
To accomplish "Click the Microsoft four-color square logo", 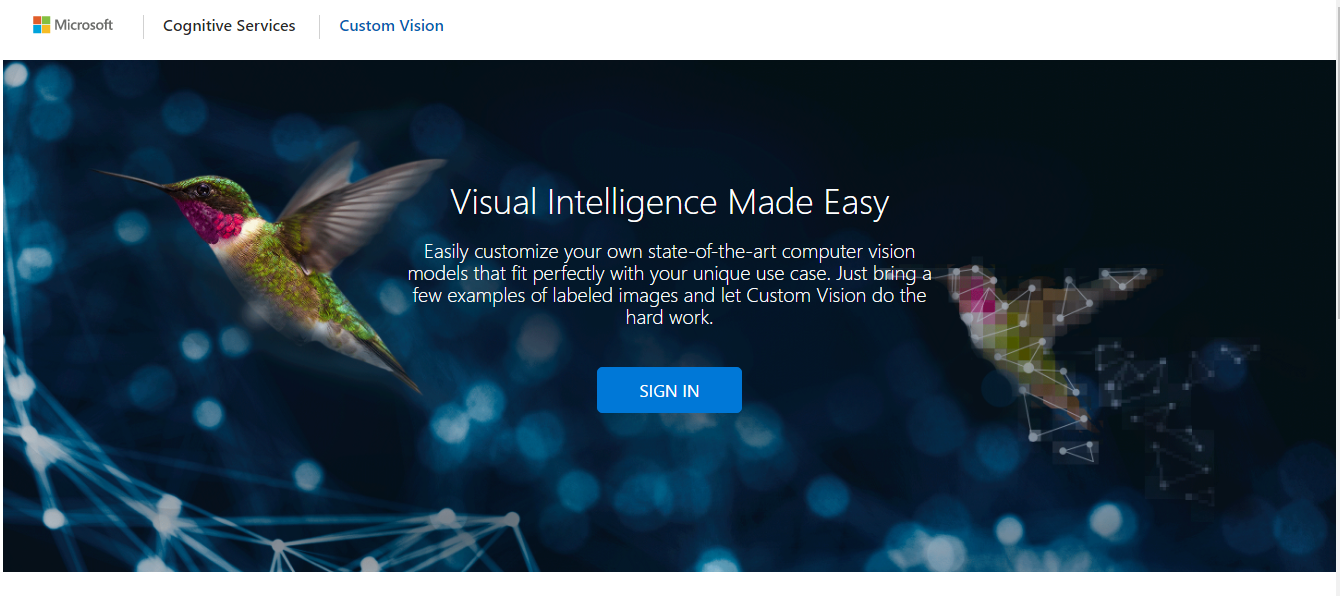I will coord(41,25).
